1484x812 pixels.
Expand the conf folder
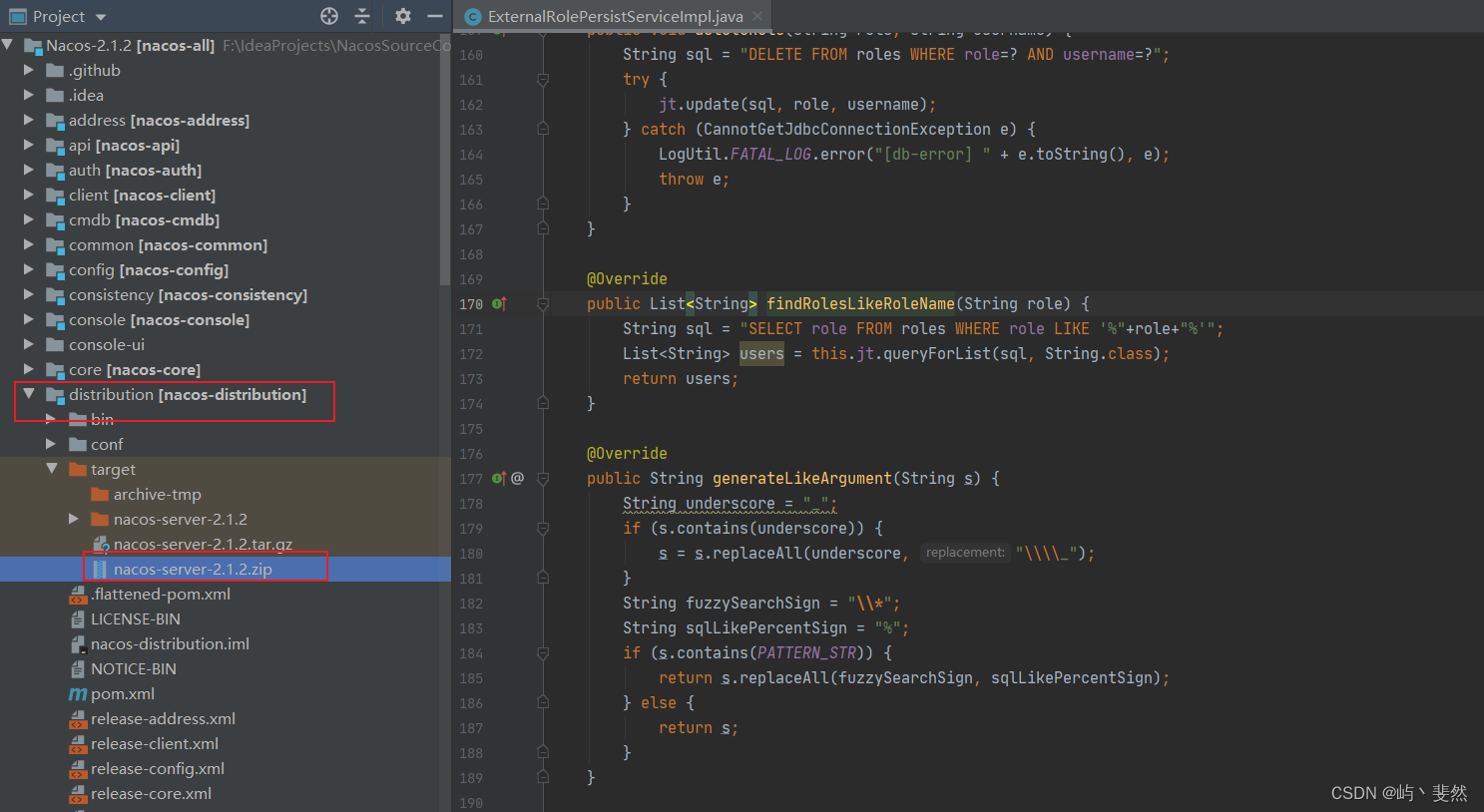[51, 444]
